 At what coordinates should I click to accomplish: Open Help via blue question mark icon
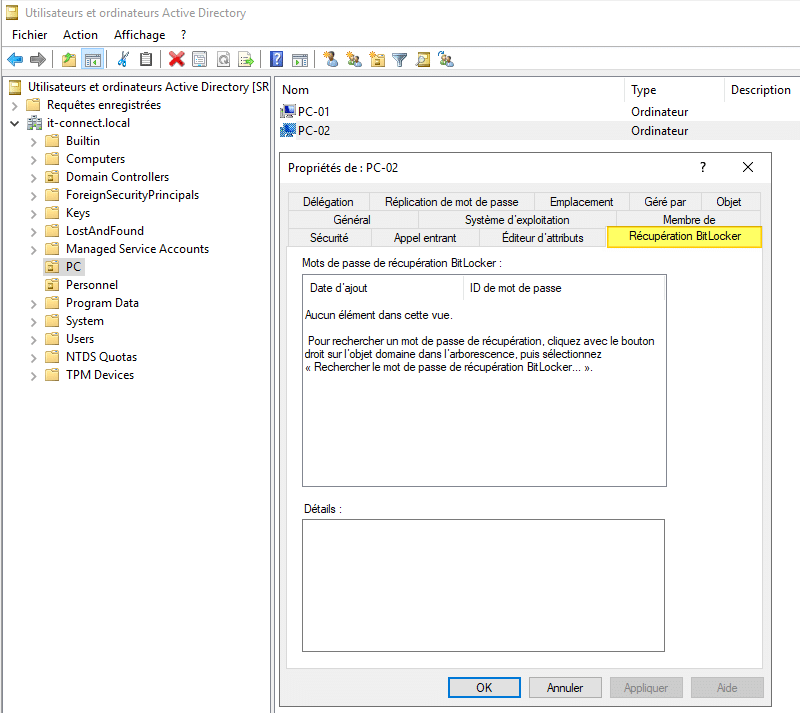(x=276, y=59)
